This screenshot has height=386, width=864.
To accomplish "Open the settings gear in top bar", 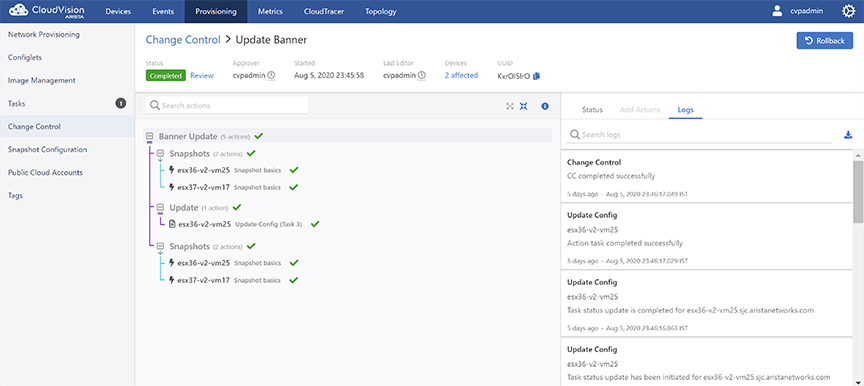I will tap(849, 11).
